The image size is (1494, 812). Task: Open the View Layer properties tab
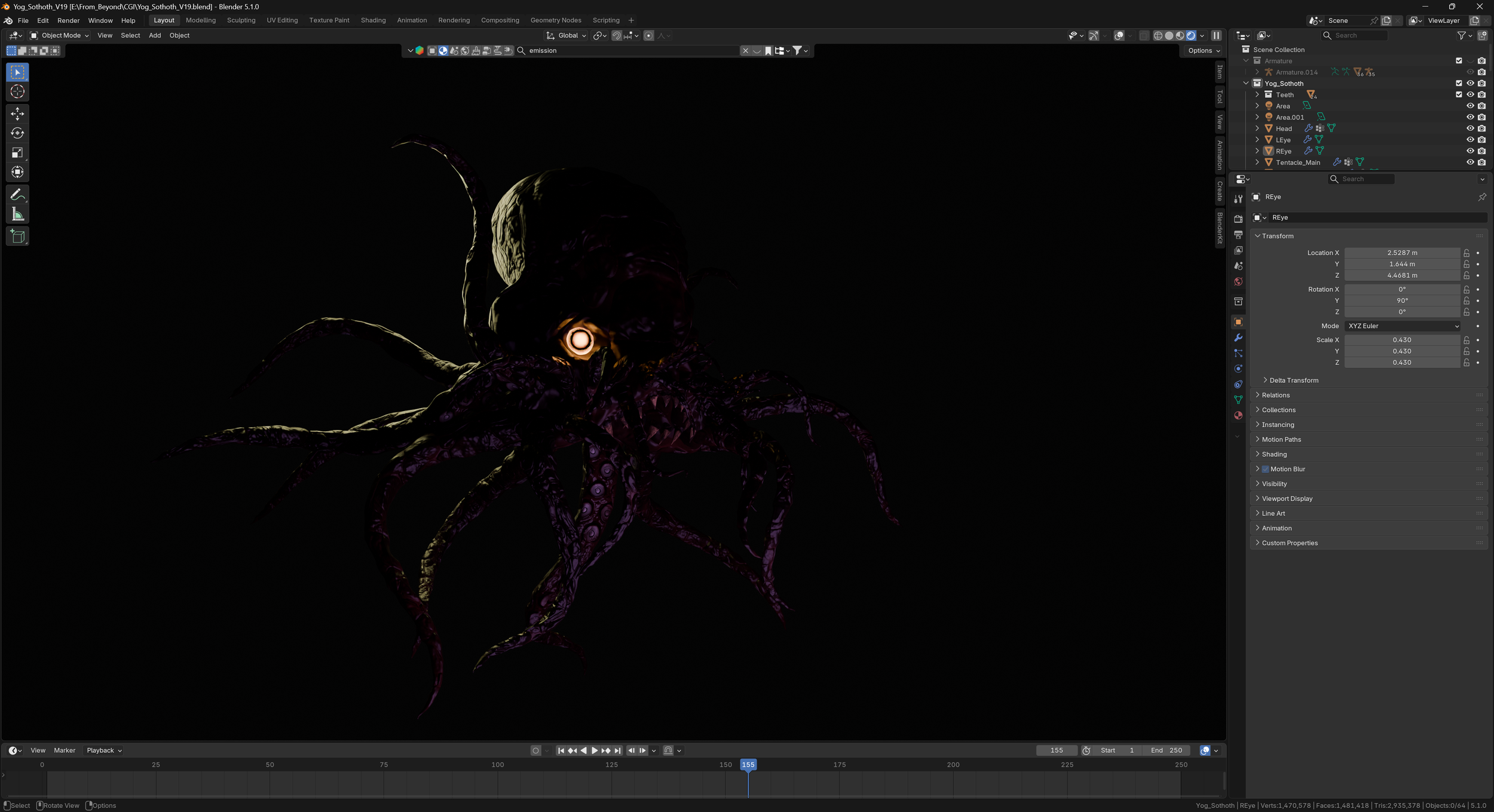point(1238,250)
